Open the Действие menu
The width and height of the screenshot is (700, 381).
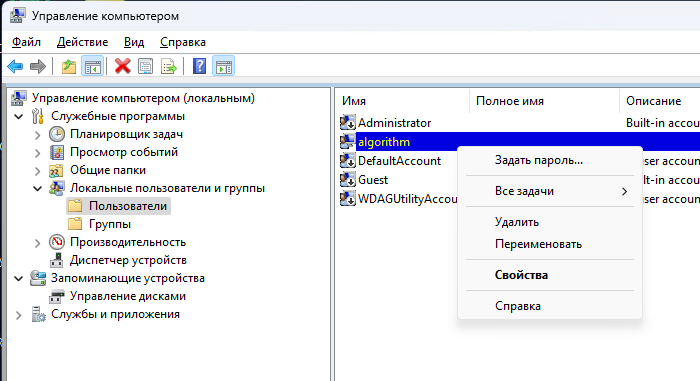[x=83, y=42]
